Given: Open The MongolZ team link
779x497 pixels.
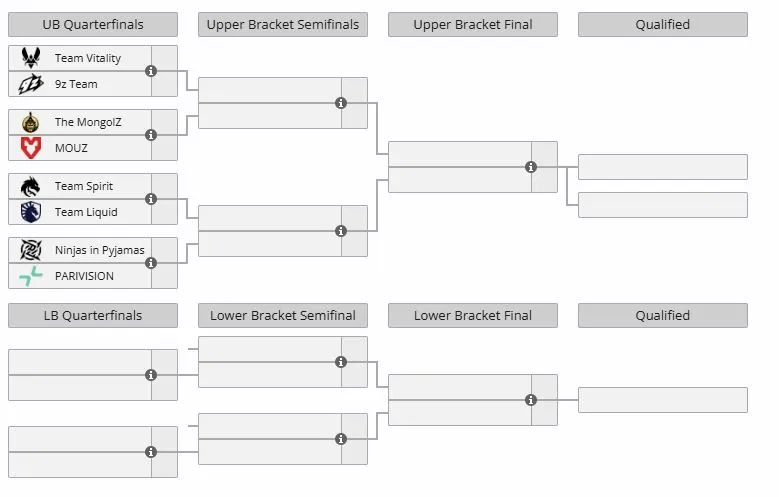Looking at the screenshot, I should click(x=88, y=122).
